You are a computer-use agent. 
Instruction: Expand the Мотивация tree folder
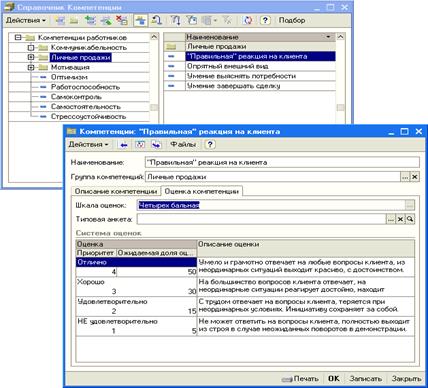(x=31, y=67)
